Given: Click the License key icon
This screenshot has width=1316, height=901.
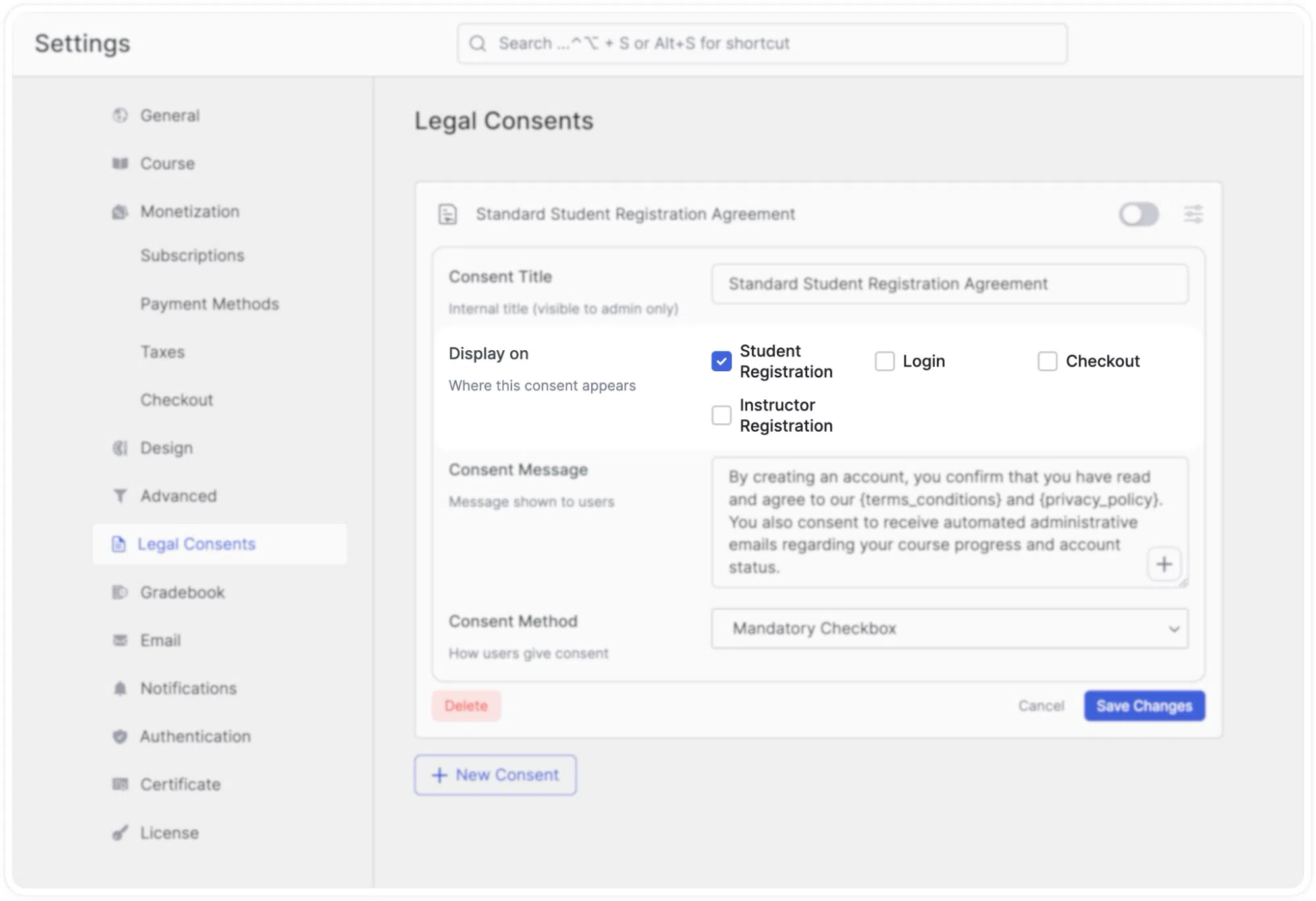Looking at the screenshot, I should (x=120, y=833).
